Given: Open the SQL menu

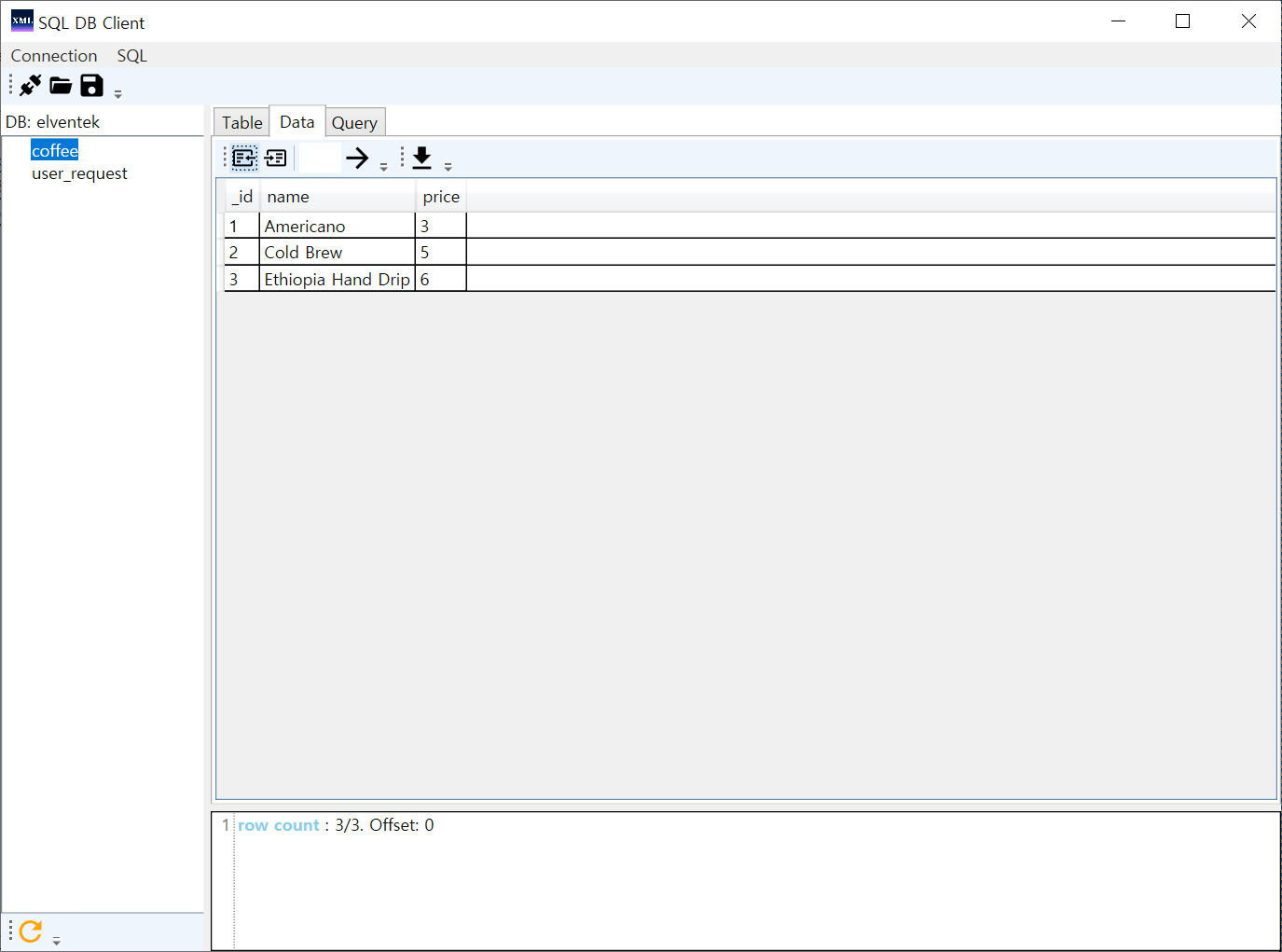Looking at the screenshot, I should point(132,56).
